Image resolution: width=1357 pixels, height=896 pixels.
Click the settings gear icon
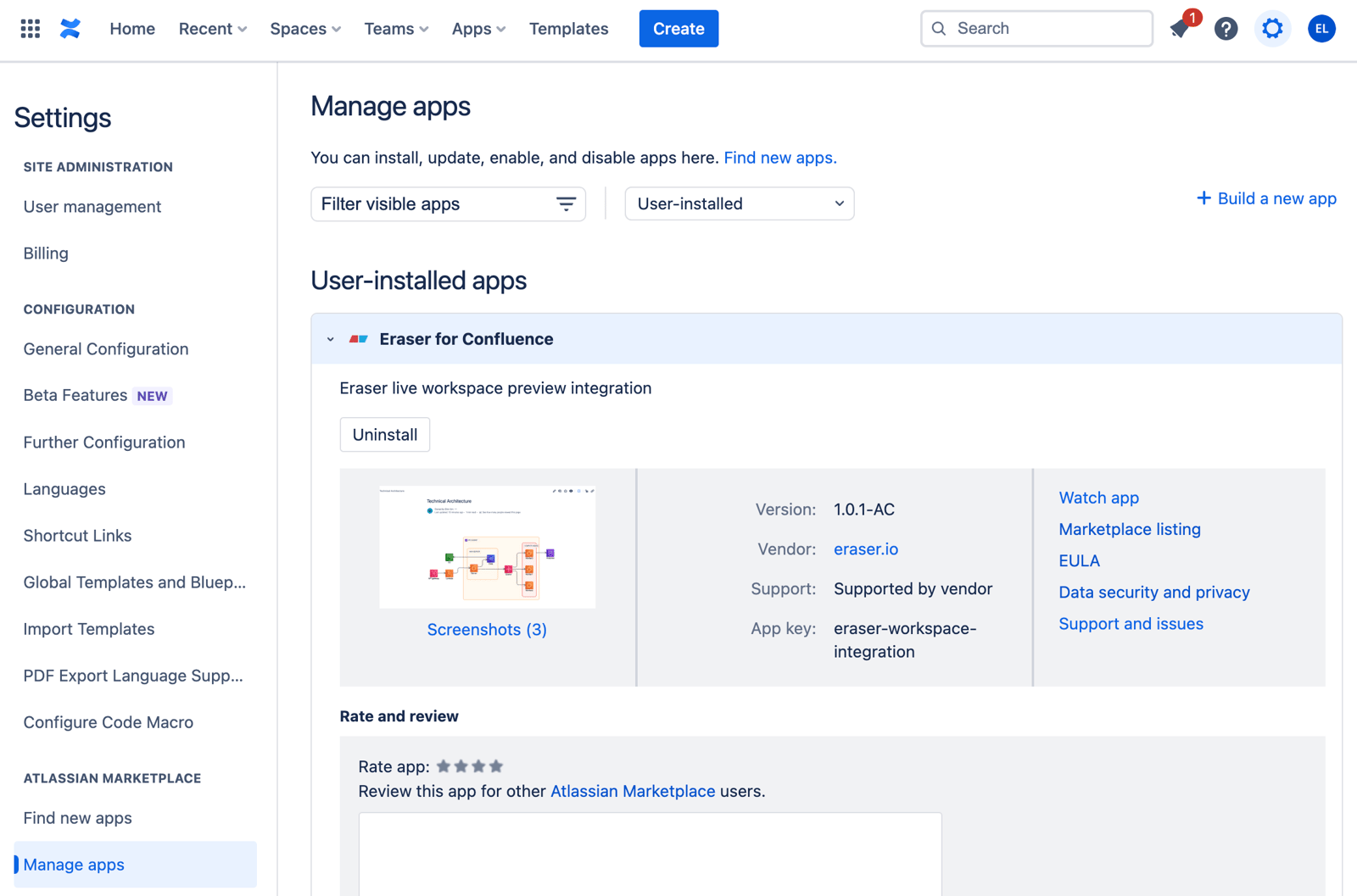click(x=1272, y=29)
